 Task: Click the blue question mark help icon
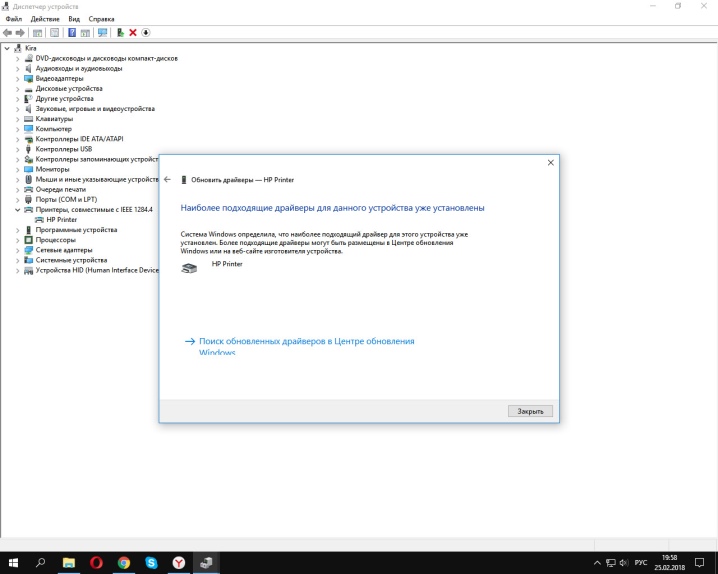coord(72,32)
